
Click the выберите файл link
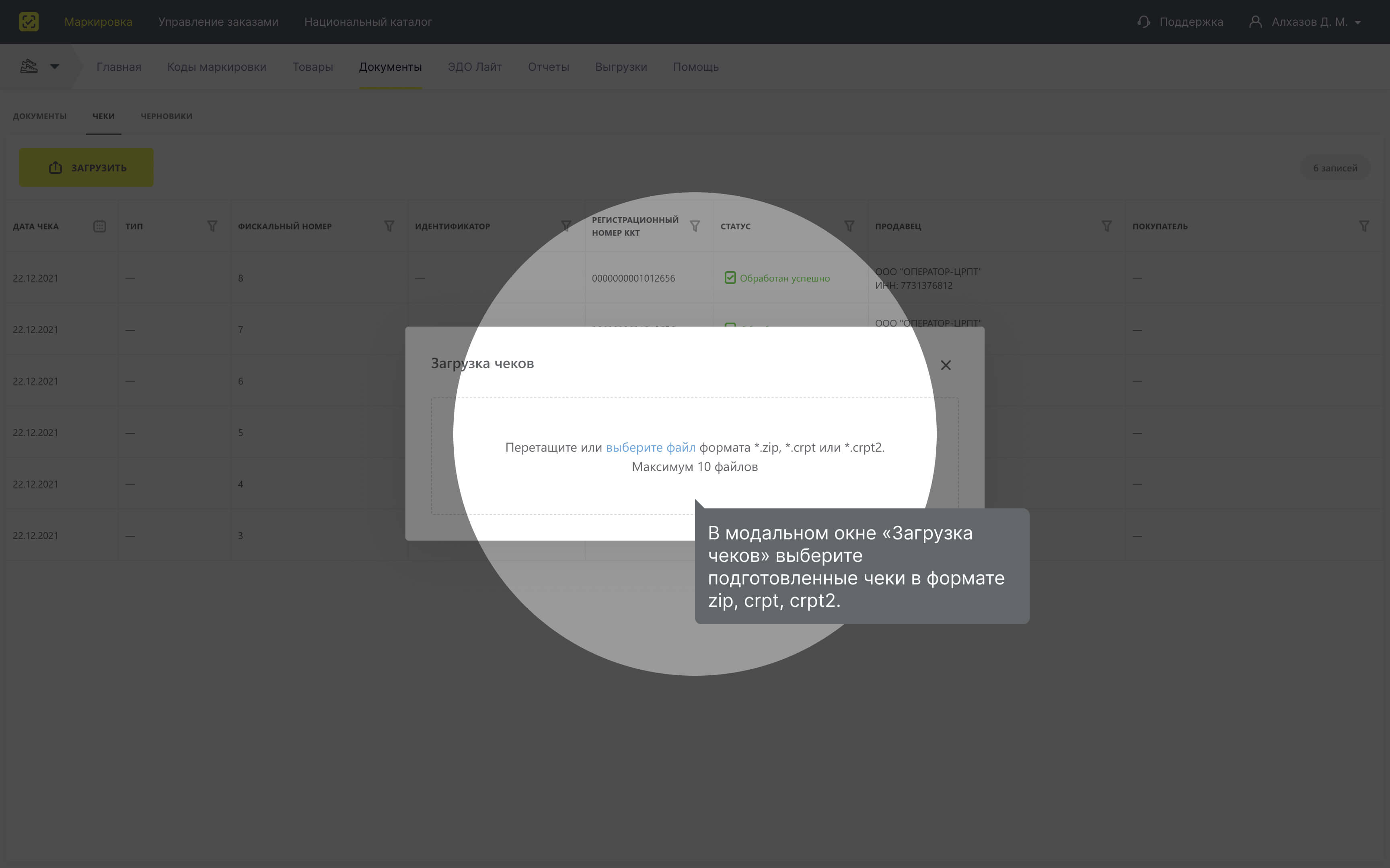[x=650, y=447]
